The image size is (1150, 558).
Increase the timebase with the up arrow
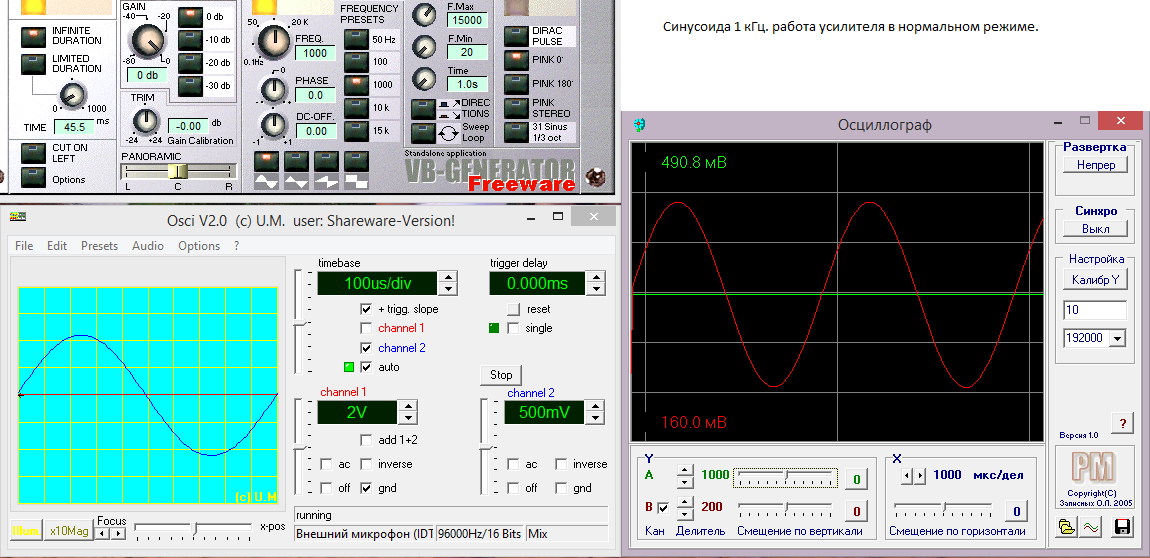(448, 278)
